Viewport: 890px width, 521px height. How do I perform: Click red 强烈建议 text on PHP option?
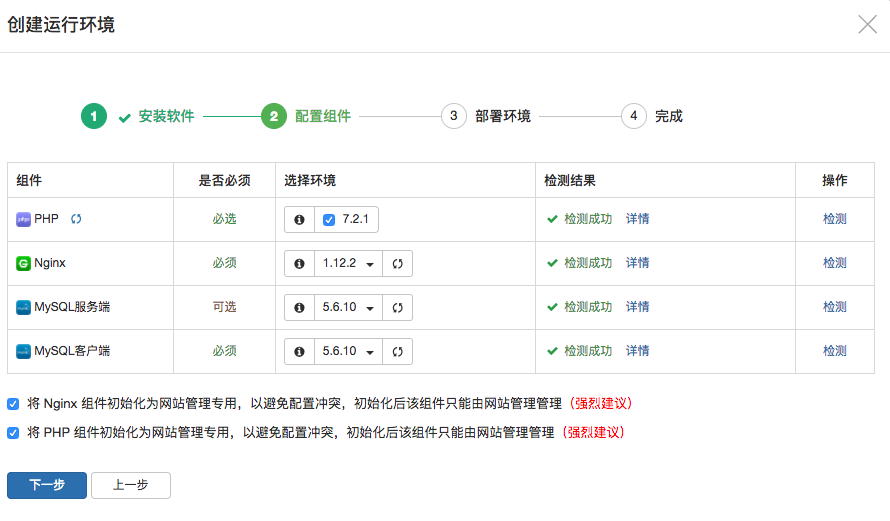(593, 432)
